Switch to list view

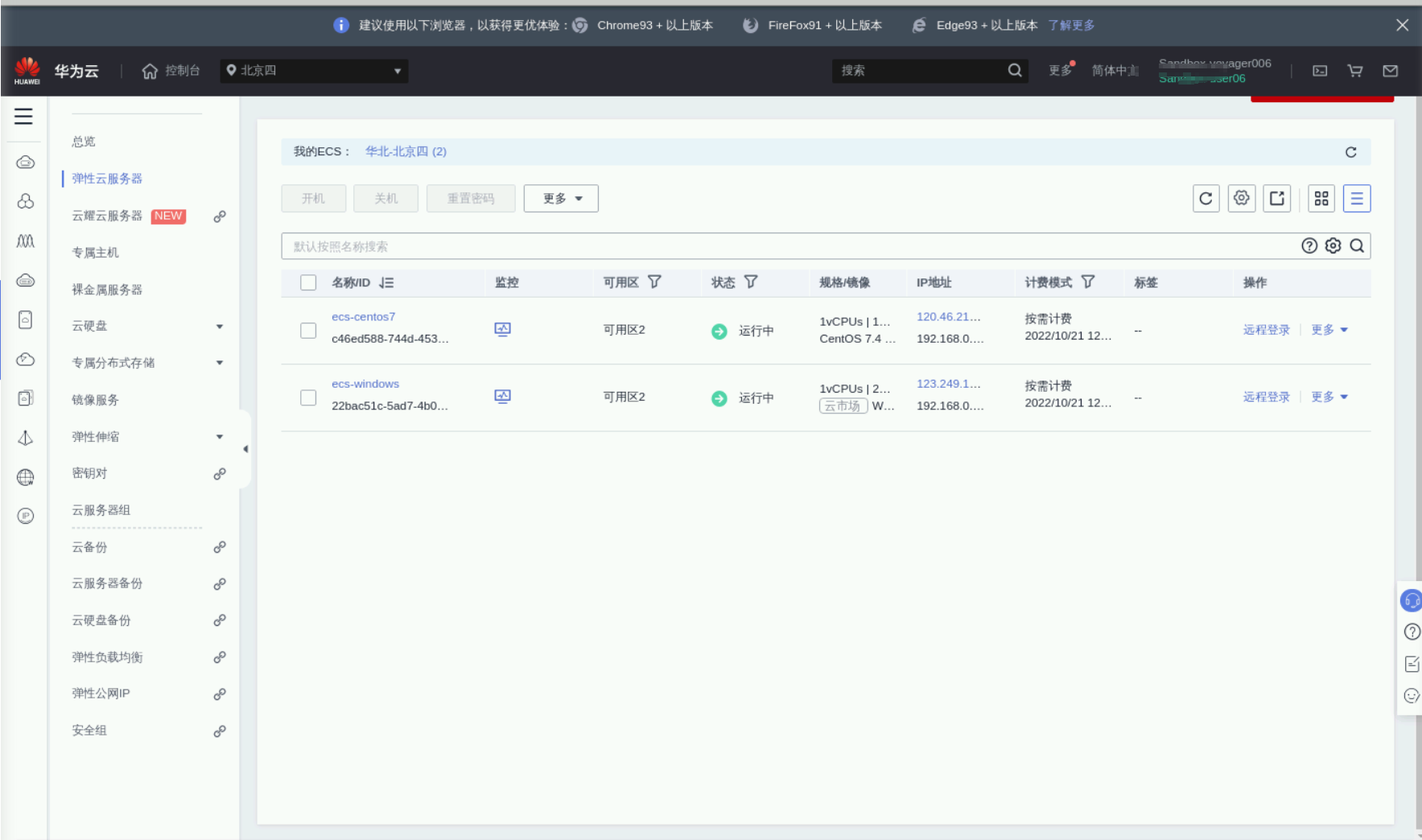coord(1357,199)
